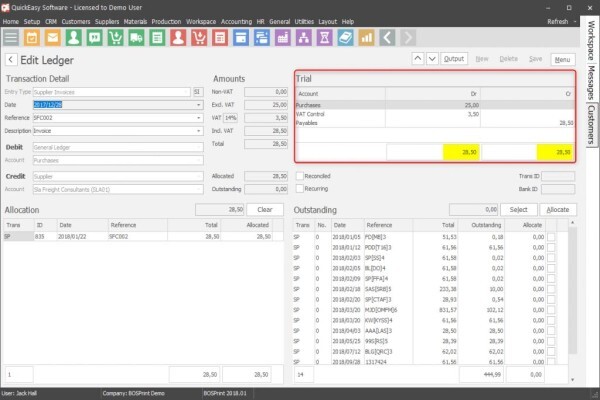The image size is (600, 400).
Task: Open the Debit General Ledger combo box
Action: 118,147
